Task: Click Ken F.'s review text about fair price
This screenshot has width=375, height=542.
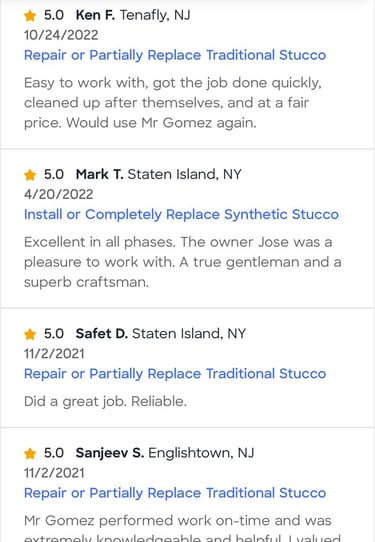Action: pos(173,103)
